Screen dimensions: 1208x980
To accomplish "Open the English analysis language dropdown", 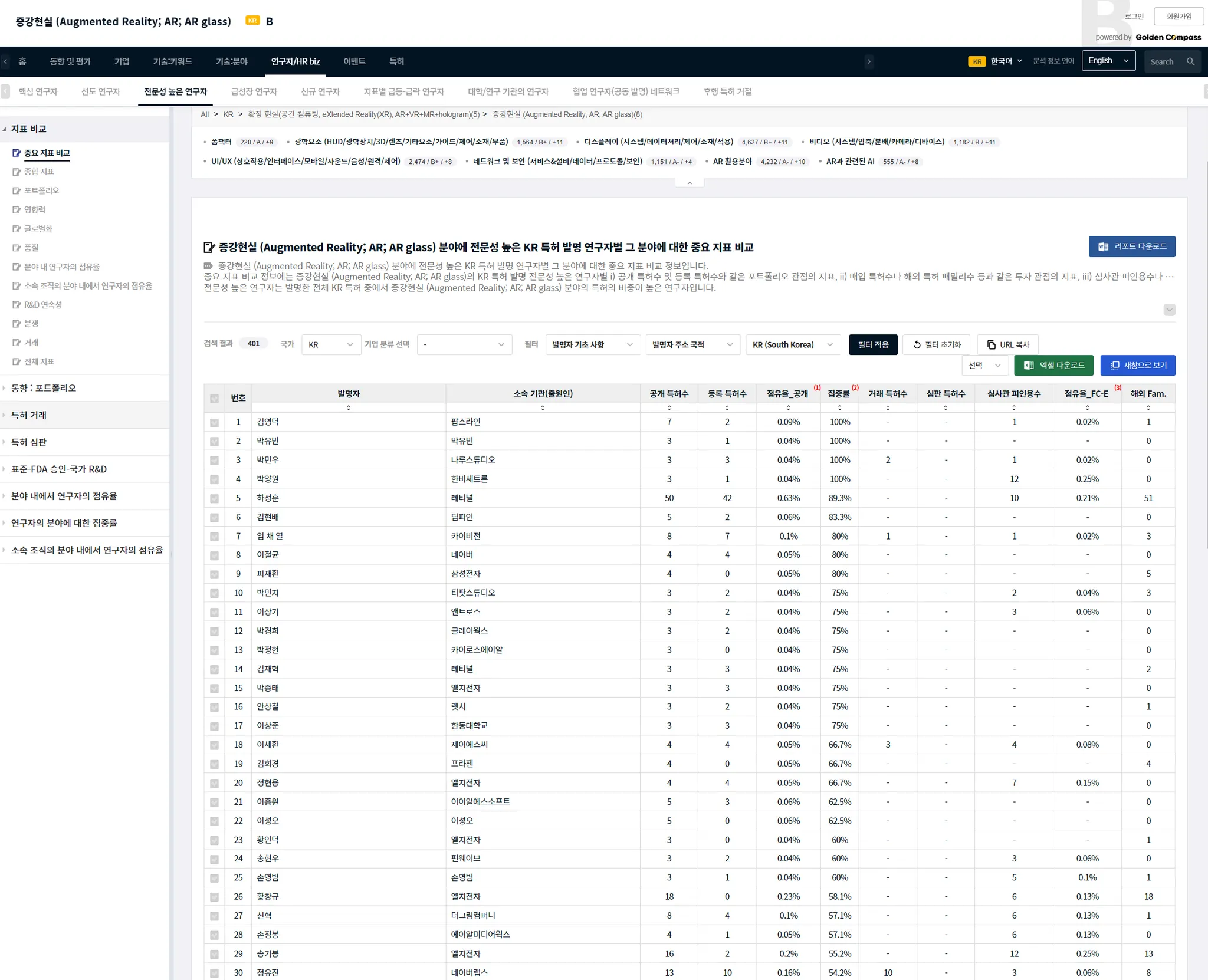I will coord(1108,61).
